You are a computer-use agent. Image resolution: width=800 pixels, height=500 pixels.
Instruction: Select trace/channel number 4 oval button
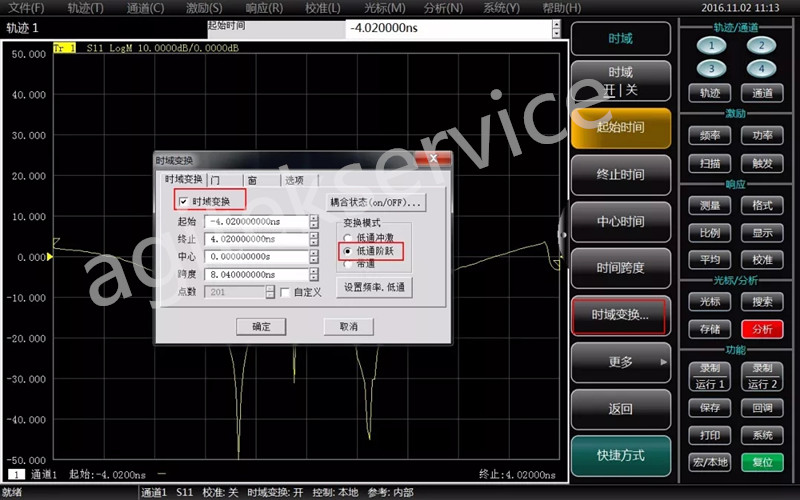tap(761, 69)
